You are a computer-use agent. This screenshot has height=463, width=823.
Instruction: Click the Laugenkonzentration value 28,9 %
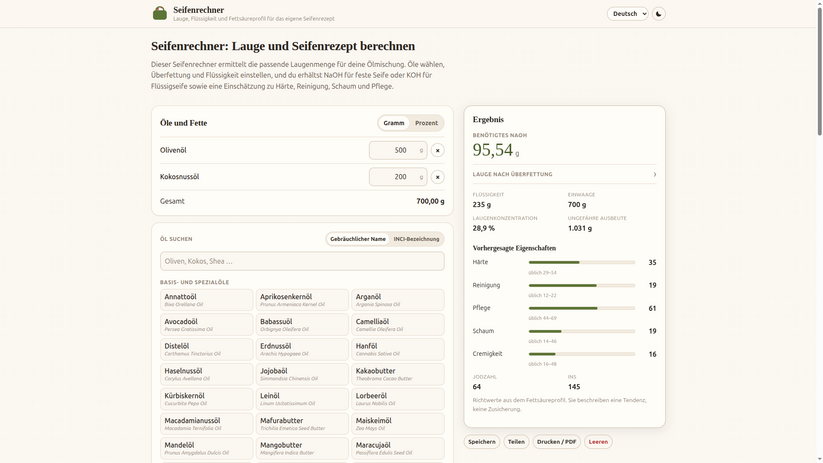tap(483, 228)
